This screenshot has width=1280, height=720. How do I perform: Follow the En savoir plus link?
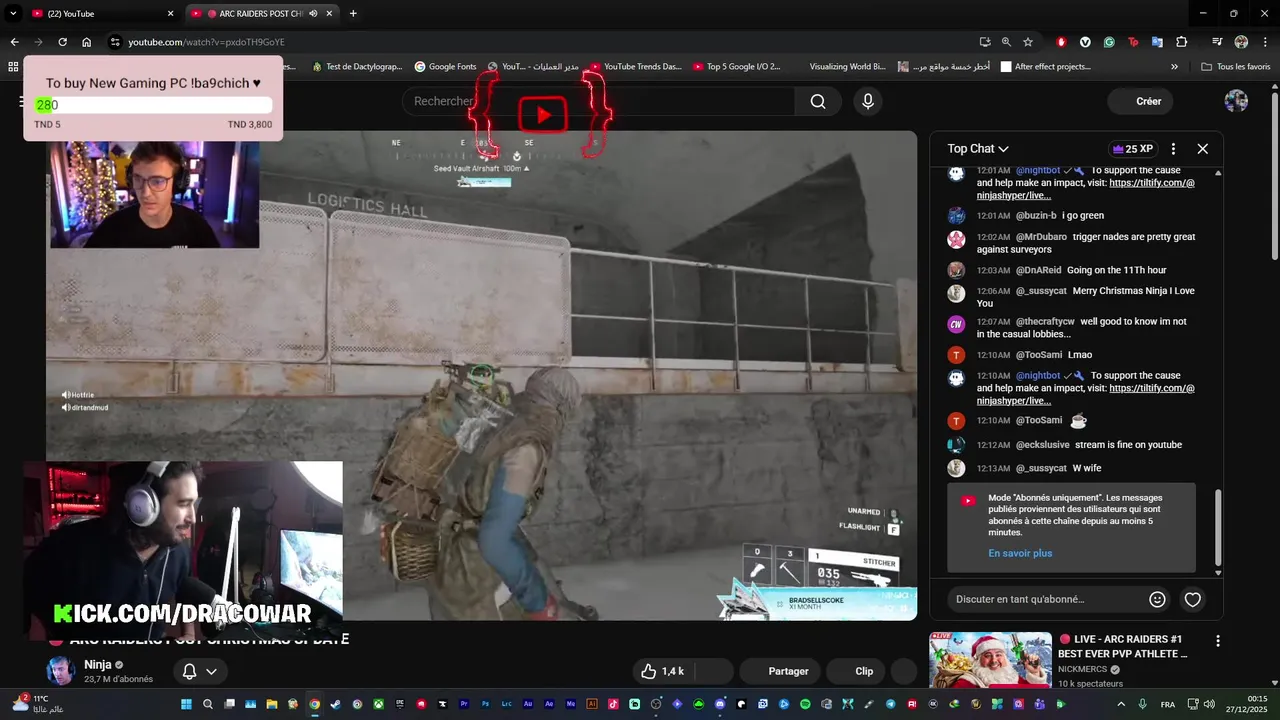[x=1020, y=553]
